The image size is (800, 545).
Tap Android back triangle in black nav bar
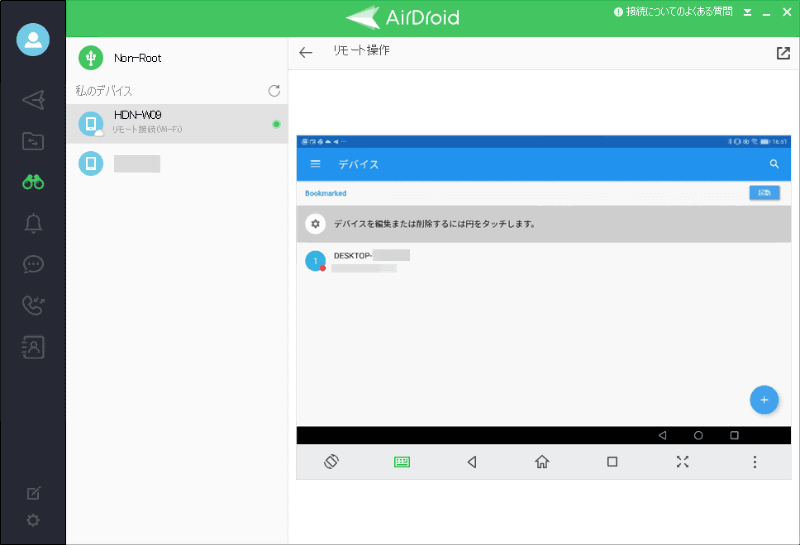[662, 435]
